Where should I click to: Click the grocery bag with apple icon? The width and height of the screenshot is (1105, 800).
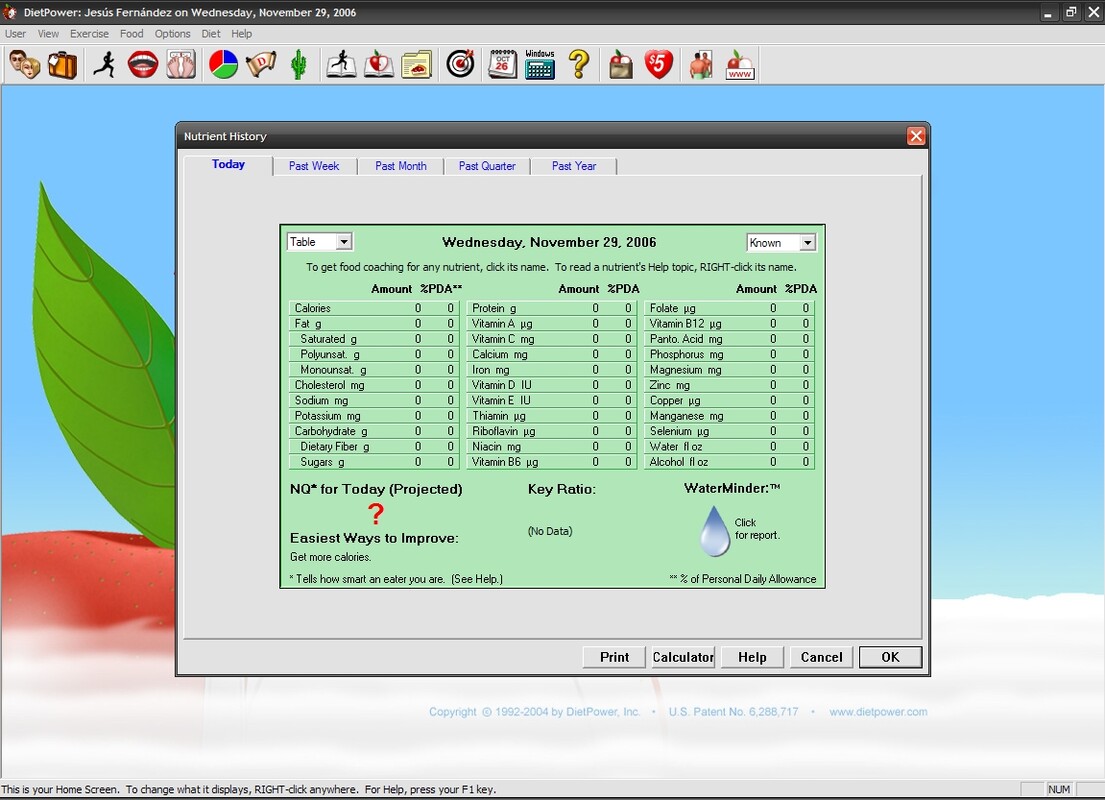pos(621,64)
